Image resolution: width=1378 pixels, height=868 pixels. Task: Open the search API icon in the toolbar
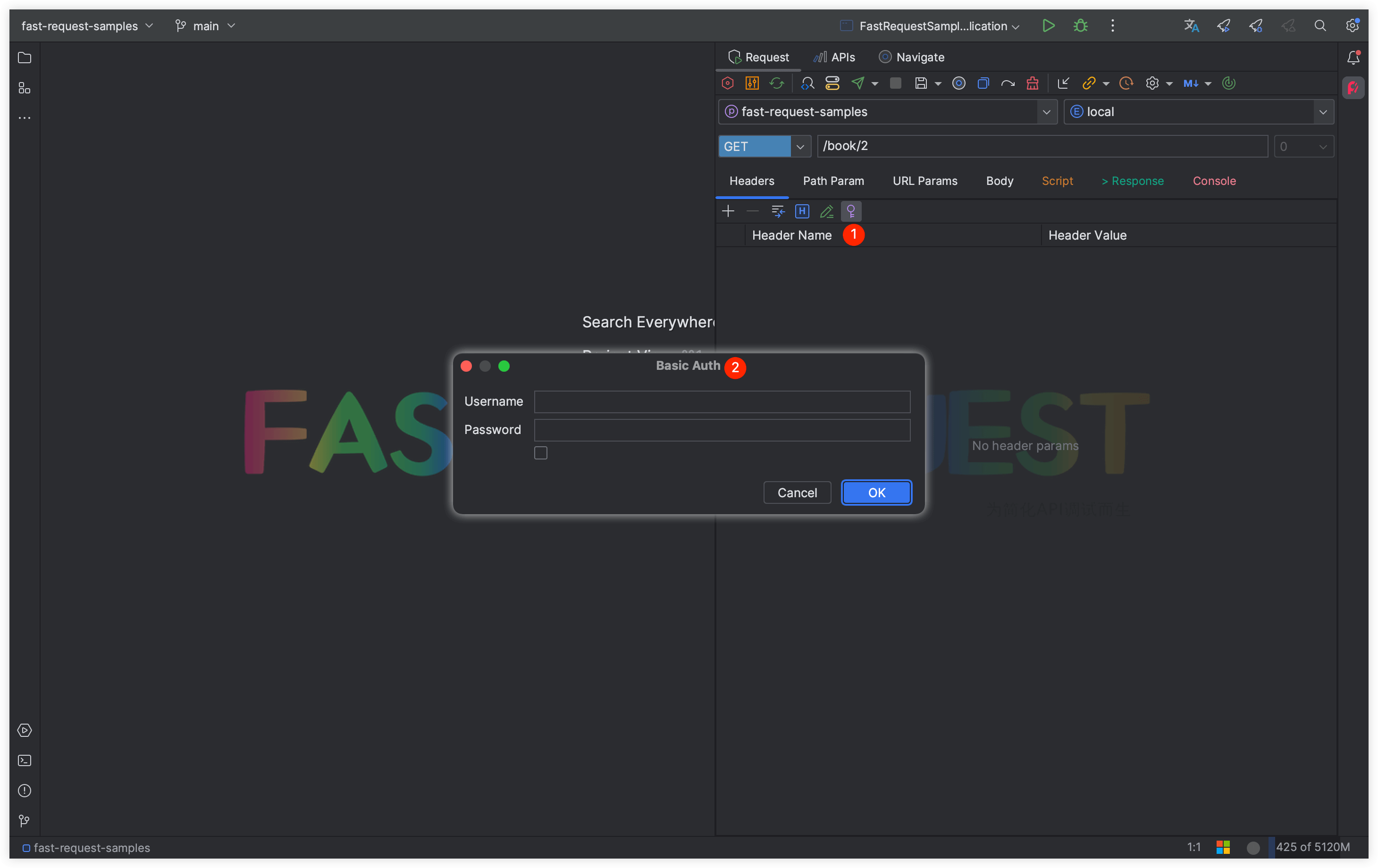(x=807, y=83)
